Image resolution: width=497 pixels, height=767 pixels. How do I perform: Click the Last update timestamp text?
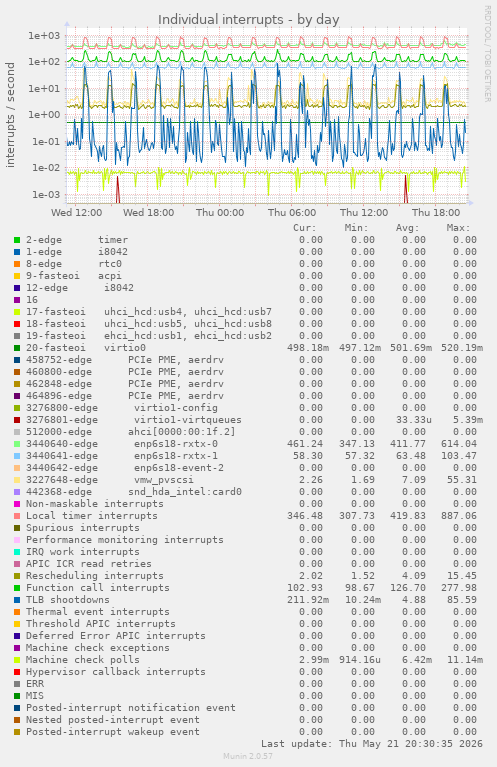(x=372, y=744)
